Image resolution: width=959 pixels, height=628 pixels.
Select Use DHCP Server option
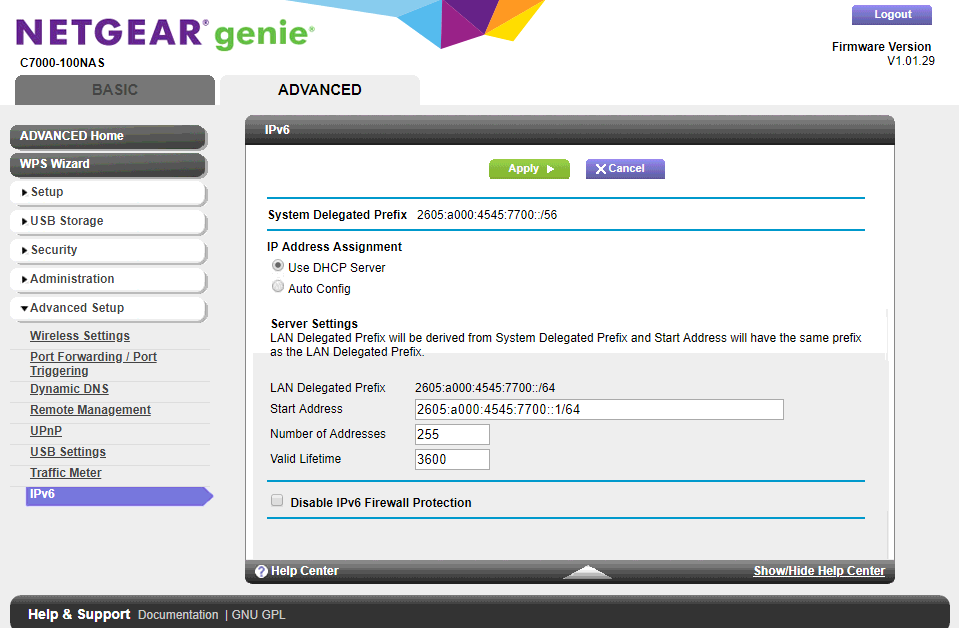(277, 265)
